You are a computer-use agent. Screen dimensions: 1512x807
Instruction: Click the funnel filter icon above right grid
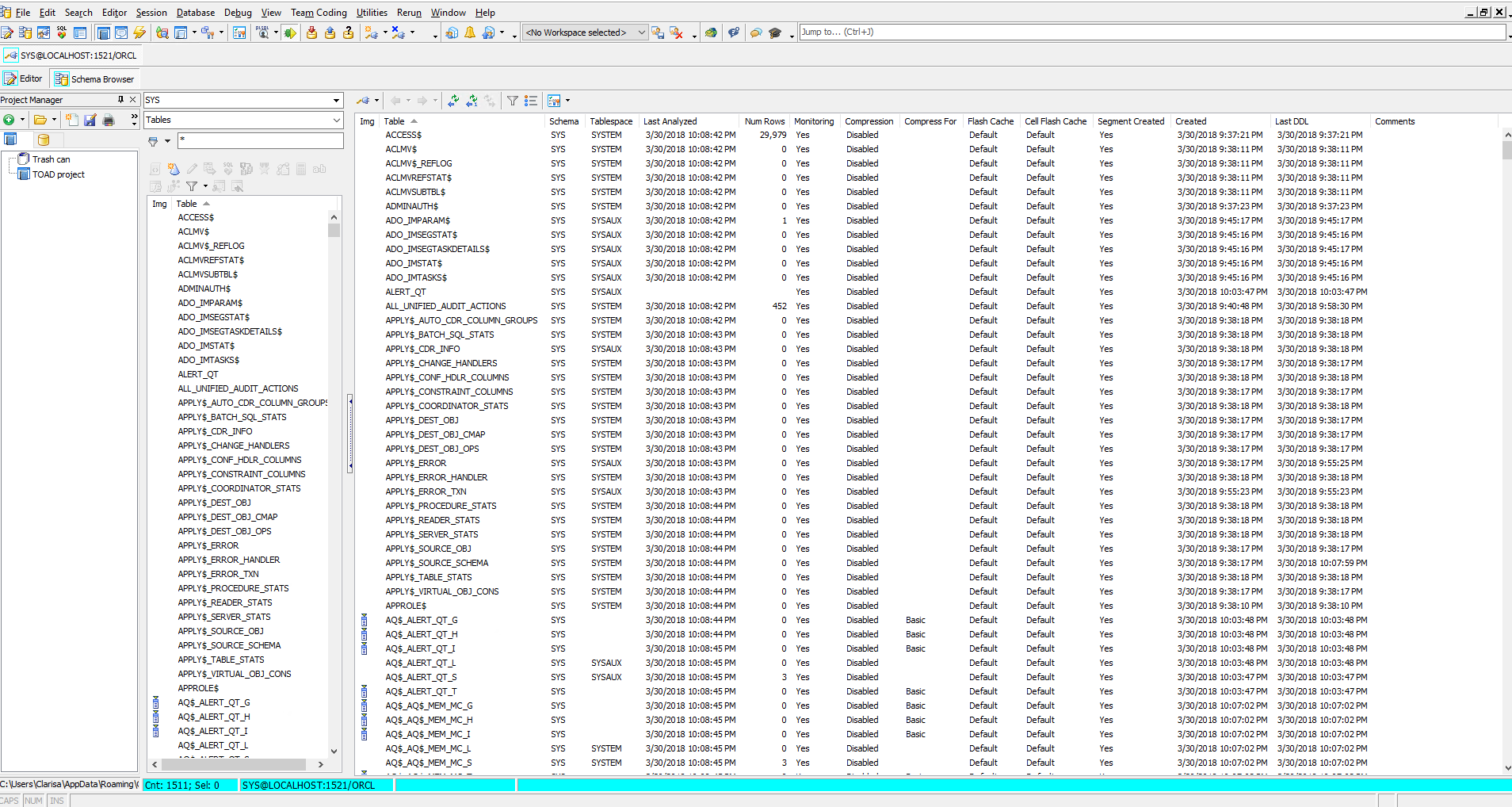[513, 101]
